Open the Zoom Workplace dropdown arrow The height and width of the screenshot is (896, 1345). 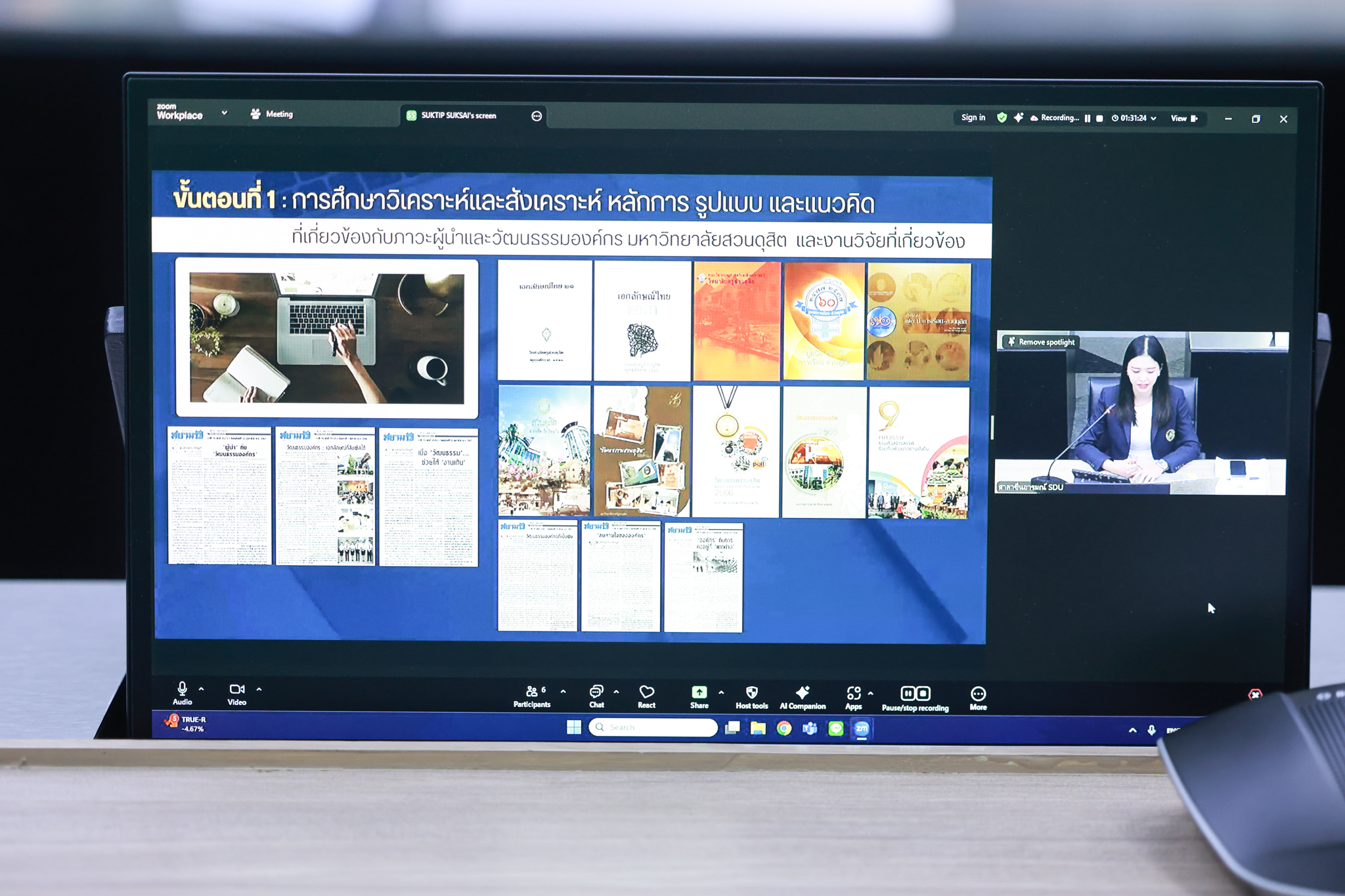coord(225,113)
